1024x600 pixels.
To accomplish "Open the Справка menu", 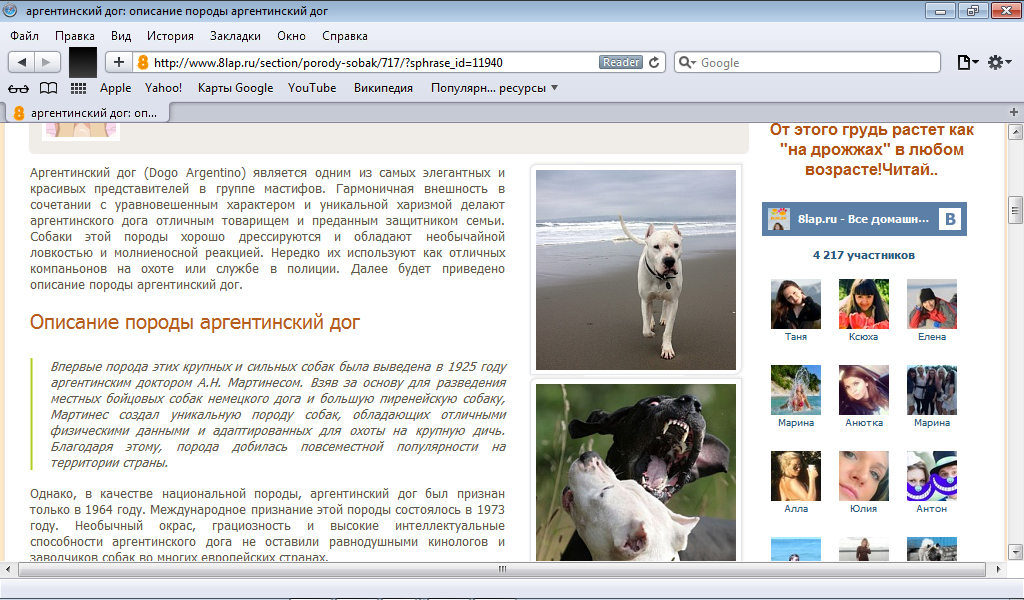I will pyautogui.click(x=345, y=36).
